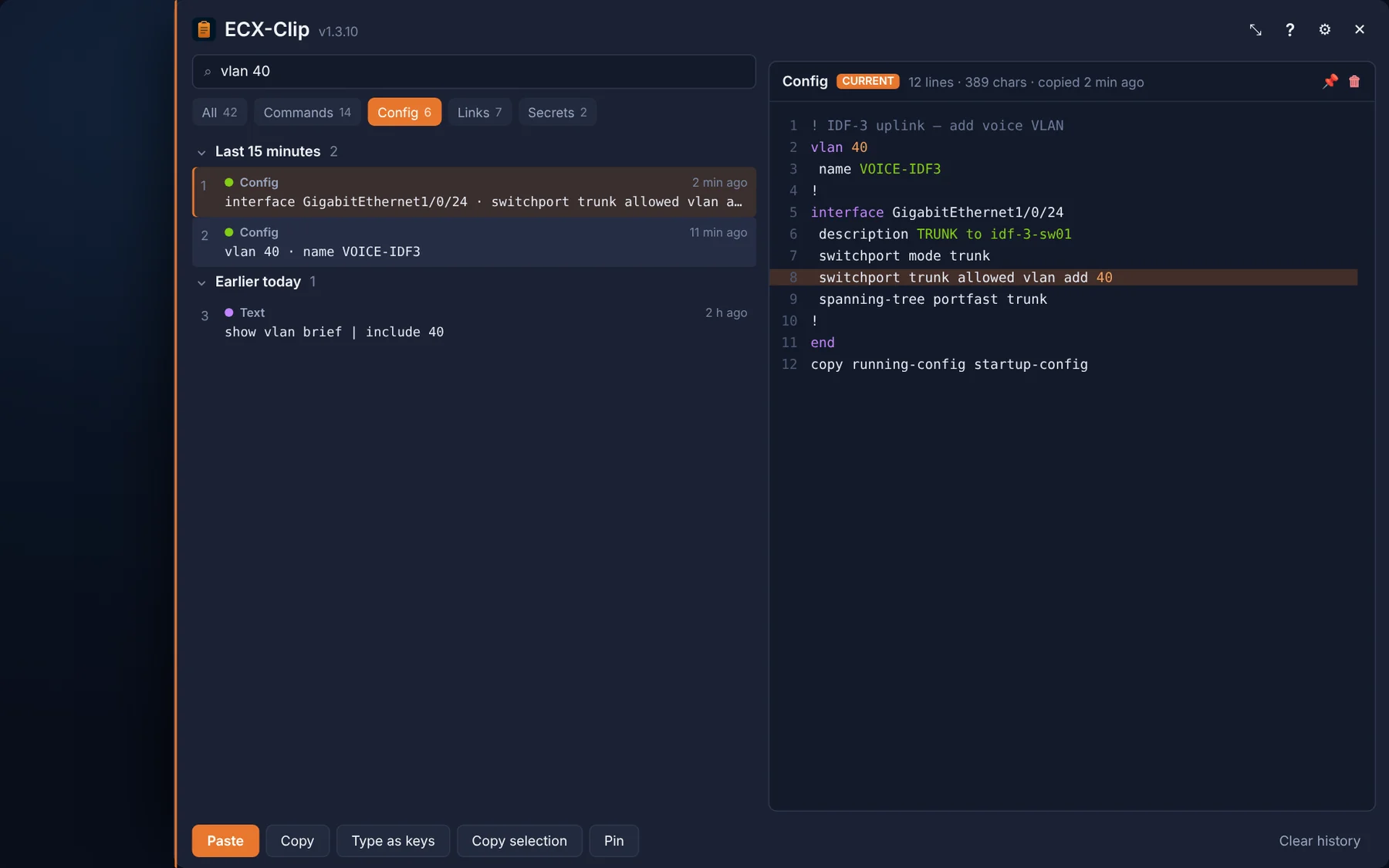Click 'spanning-tree portfast trunk' line
Screen dimensions: 1389x868
pyautogui.click(x=933, y=299)
